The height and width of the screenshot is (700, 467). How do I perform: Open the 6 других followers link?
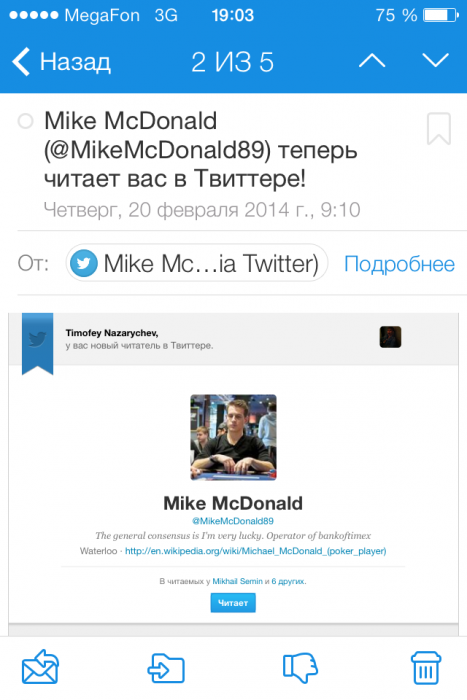click(x=288, y=581)
